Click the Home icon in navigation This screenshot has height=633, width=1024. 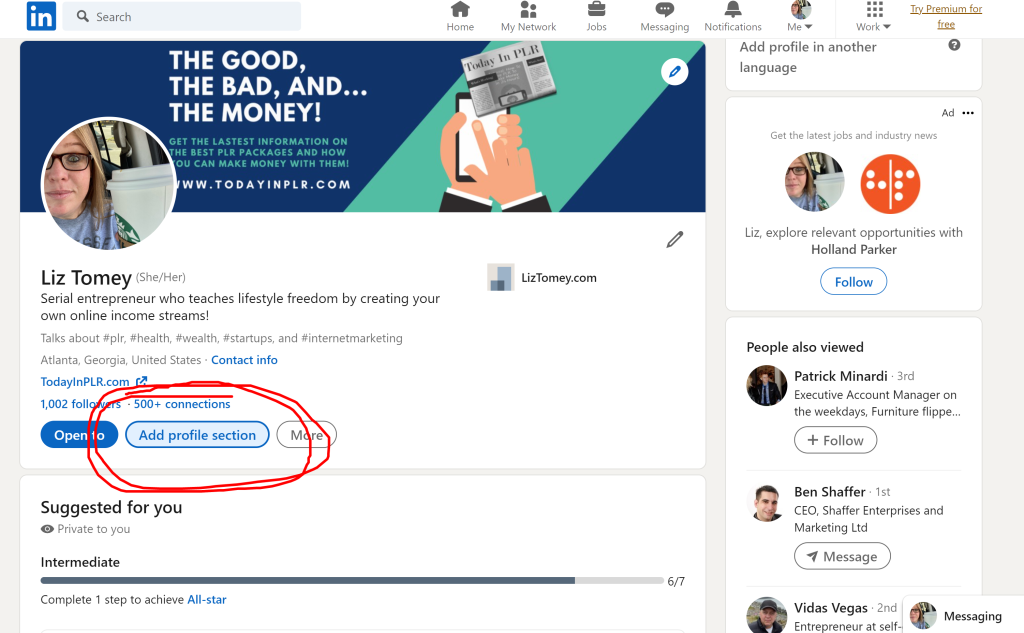click(460, 10)
